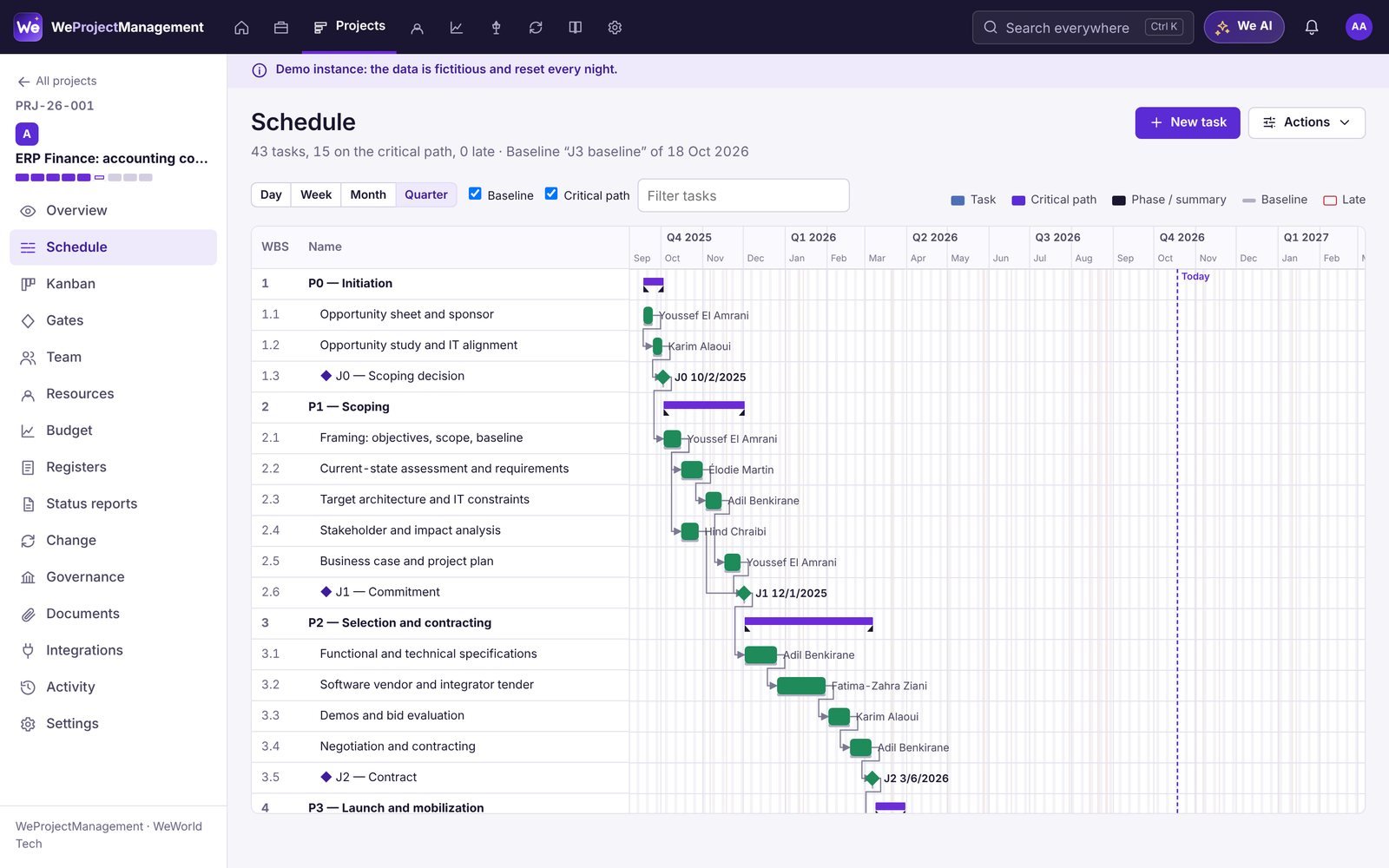
Task: Open the AA user avatar menu
Action: (x=1359, y=27)
